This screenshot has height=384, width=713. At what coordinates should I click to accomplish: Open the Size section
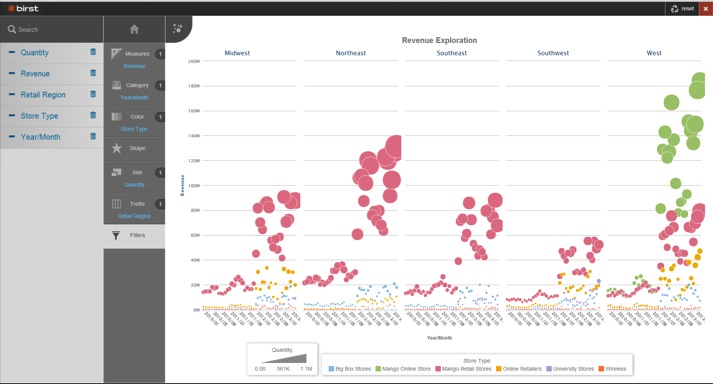pyautogui.click(x=135, y=177)
